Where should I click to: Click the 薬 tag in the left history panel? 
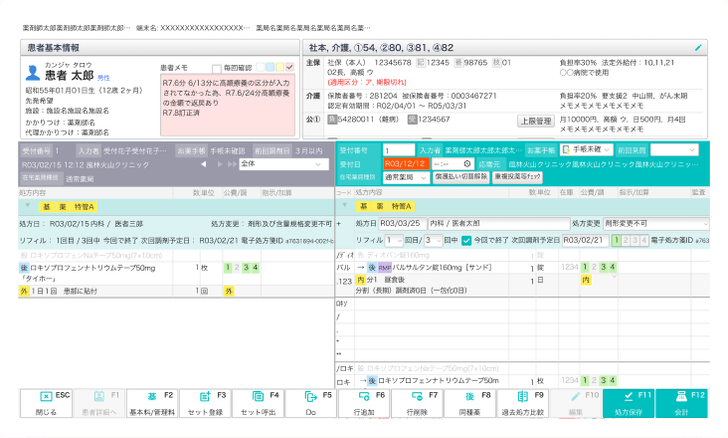click(x=62, y=207)
